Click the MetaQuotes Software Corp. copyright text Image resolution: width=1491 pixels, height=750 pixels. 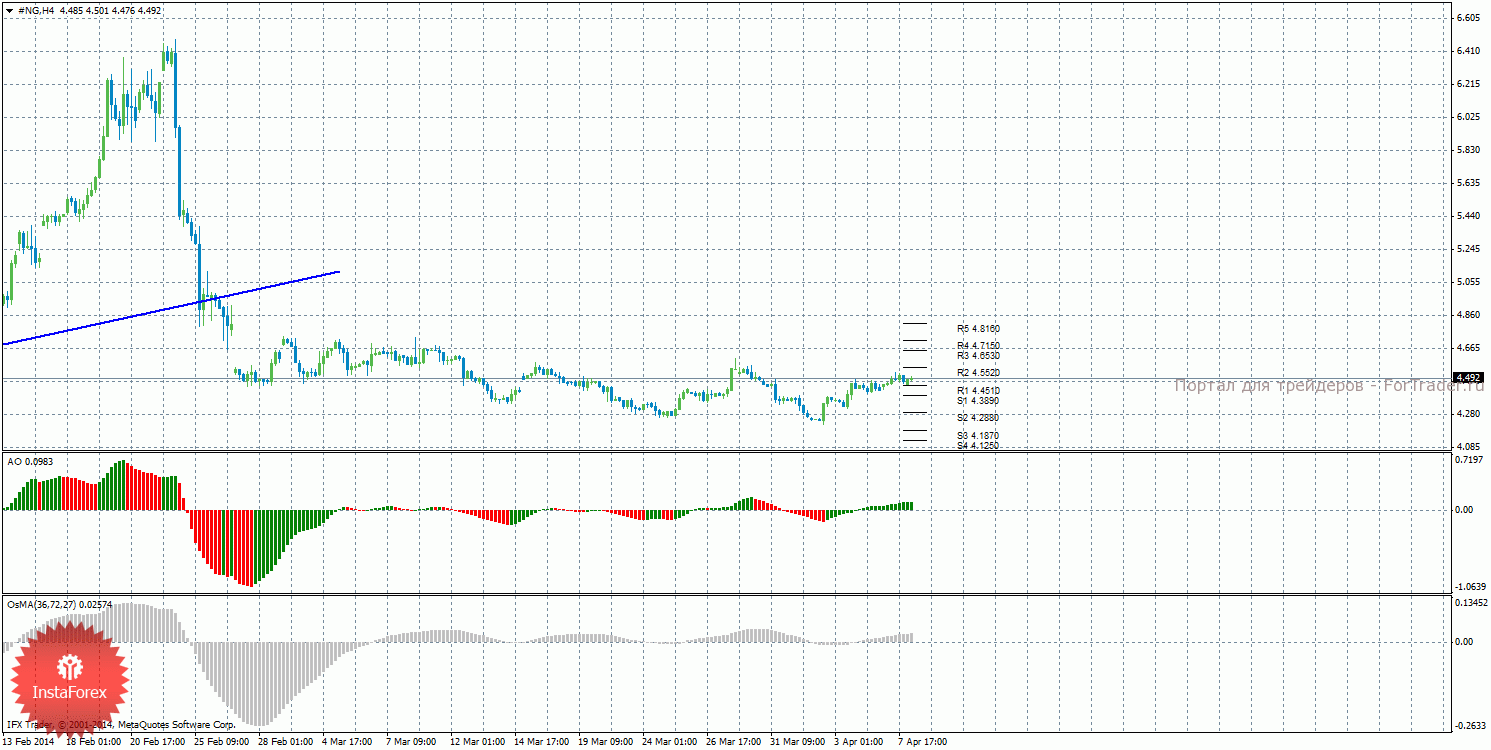pos(176,723)
